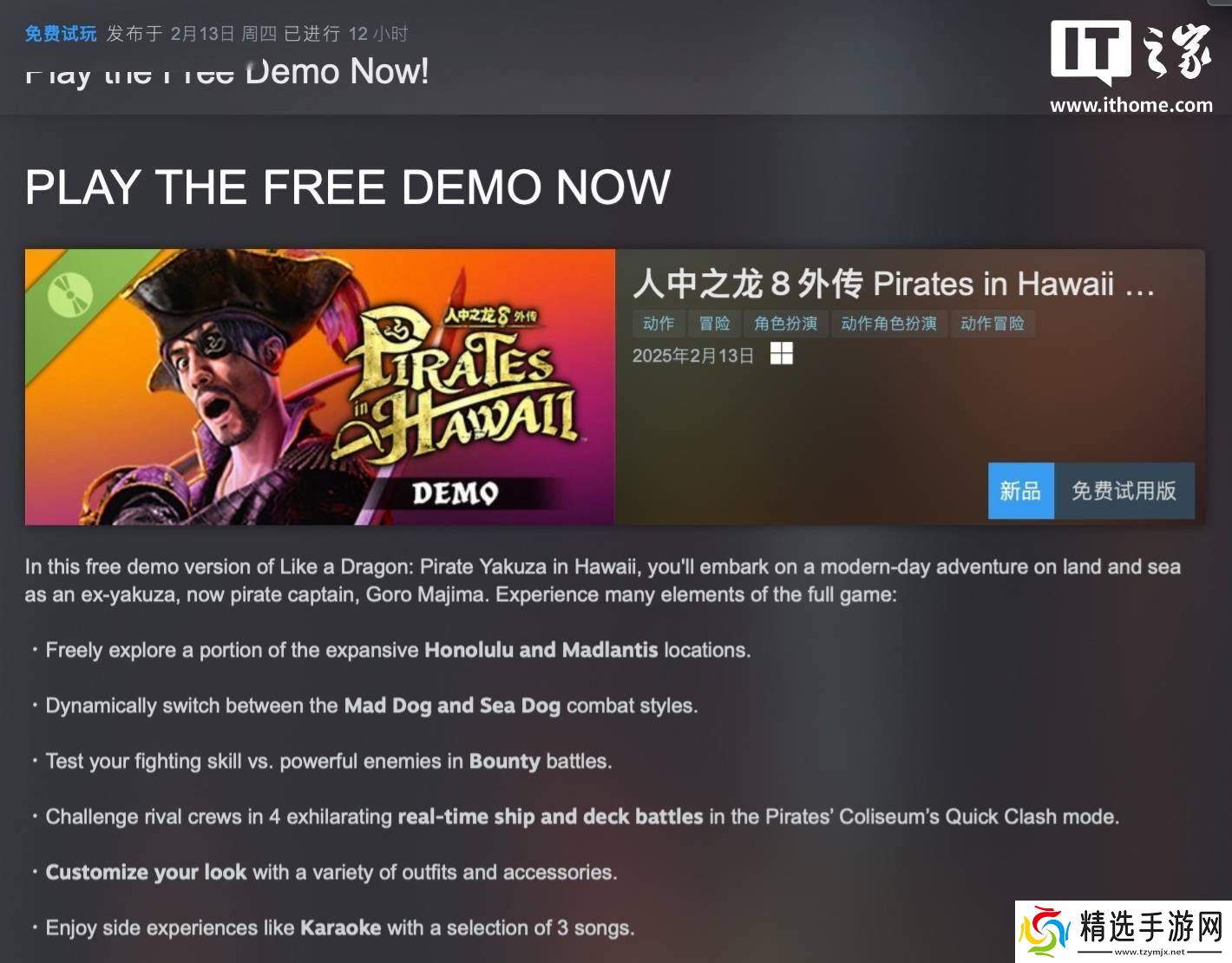Viewport: 1232px width, 963px height.
Task: Select the 角色扮演 tag
Action: [x=786, y=324]
